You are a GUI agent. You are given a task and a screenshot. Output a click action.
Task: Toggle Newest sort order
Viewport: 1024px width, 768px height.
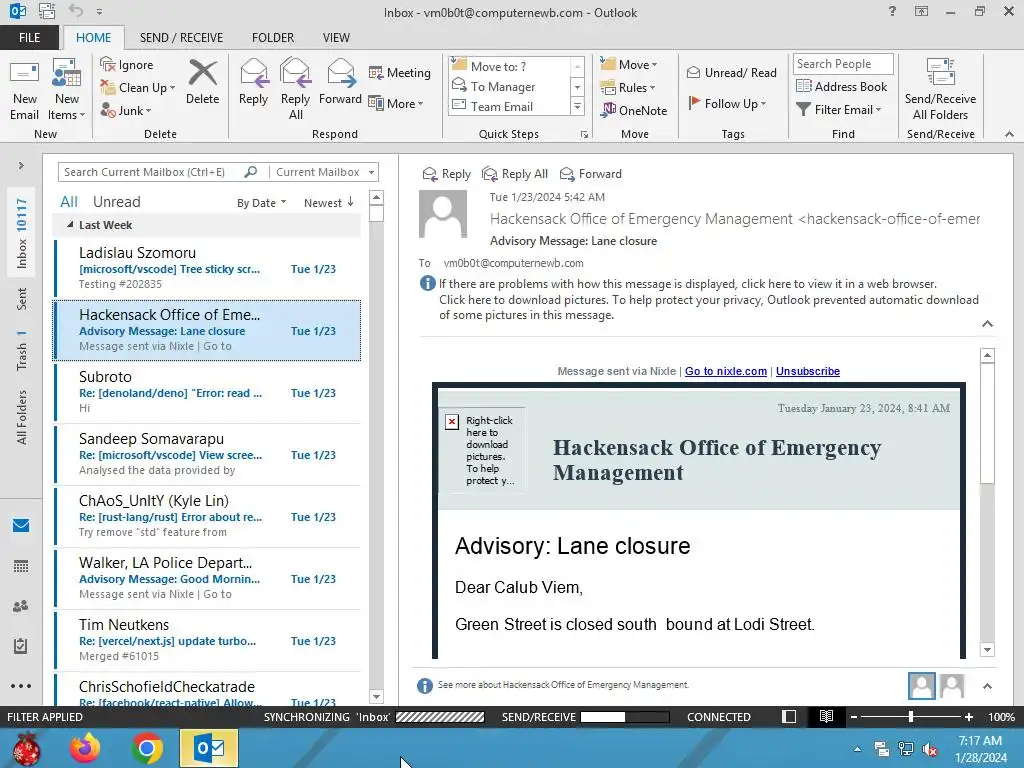(x=328, y=202)
